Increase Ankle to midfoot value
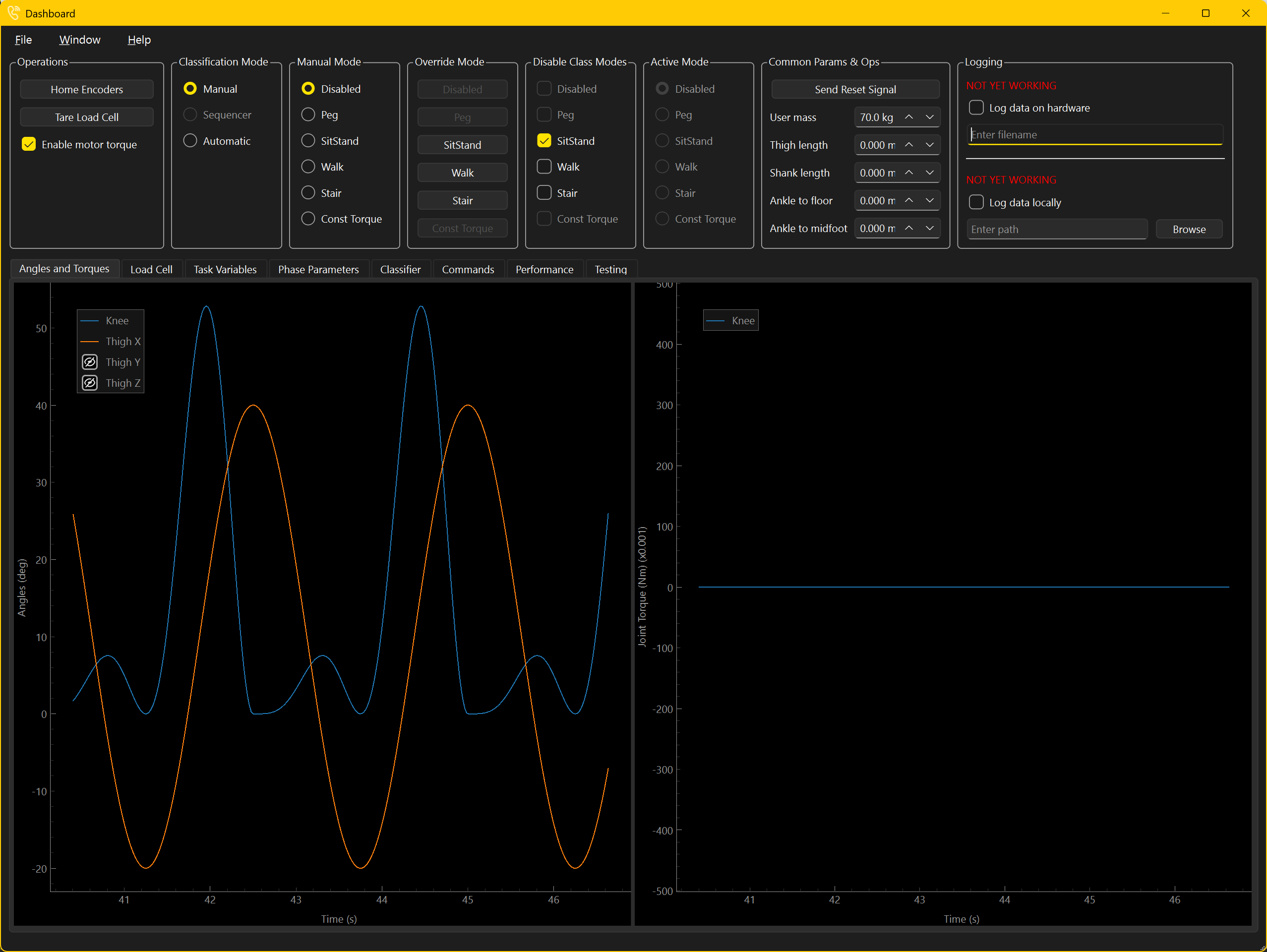Viewport: 1267px width, 952px height. [x=909, y=228]
